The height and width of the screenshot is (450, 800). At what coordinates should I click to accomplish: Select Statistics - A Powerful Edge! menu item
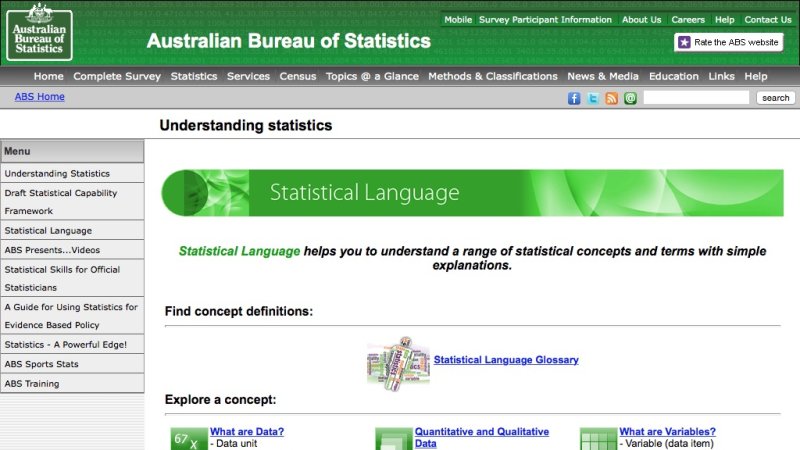pyautogui.click(x=72, y=344)
